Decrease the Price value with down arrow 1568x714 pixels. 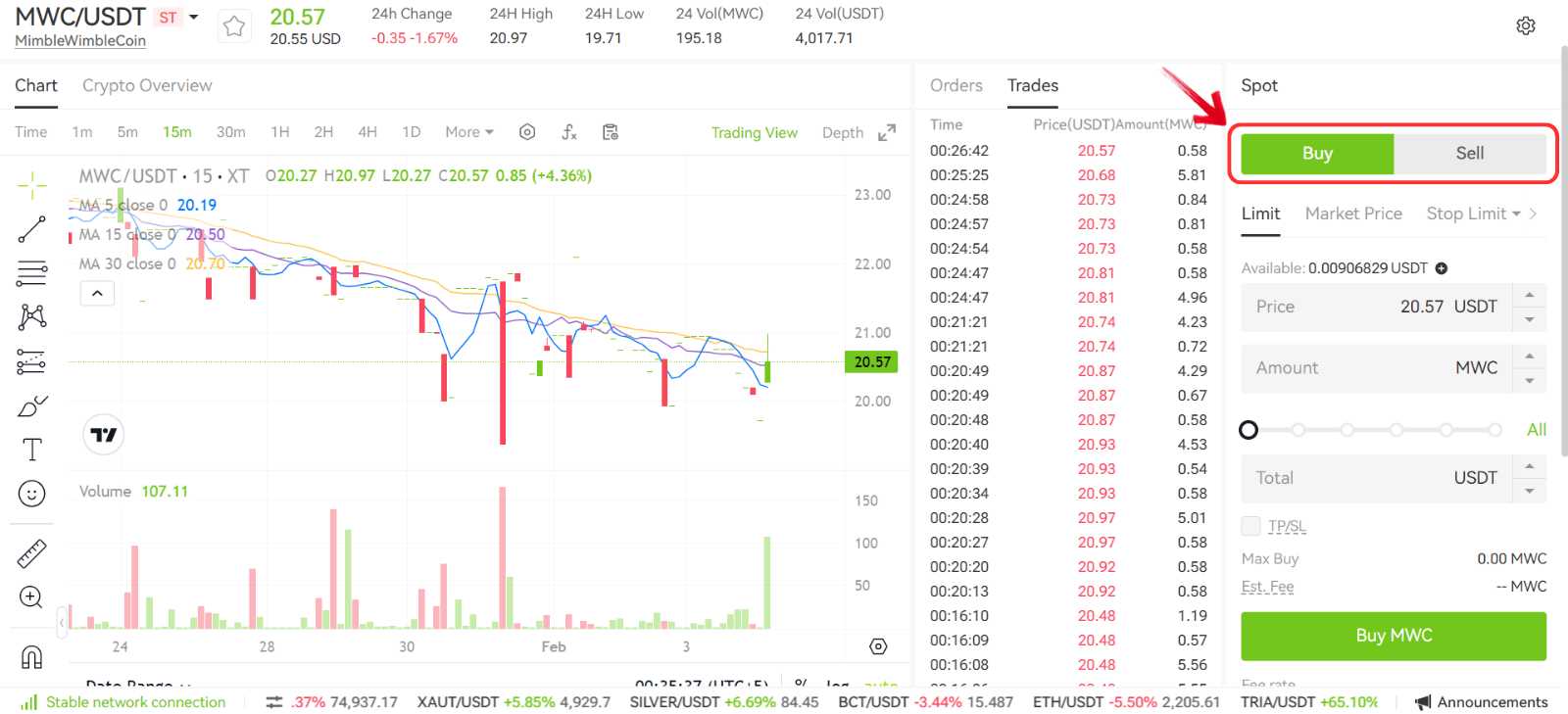coord(1530,319)
